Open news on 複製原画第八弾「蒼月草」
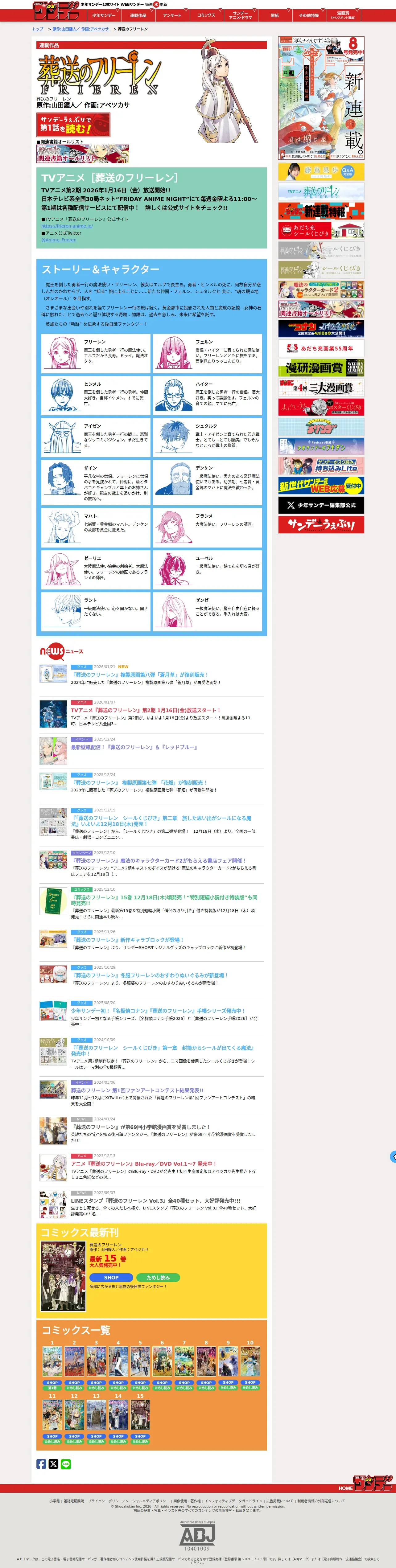This screenshot has width=396, height=1568. pyautogui.click(x=140, y=675)
